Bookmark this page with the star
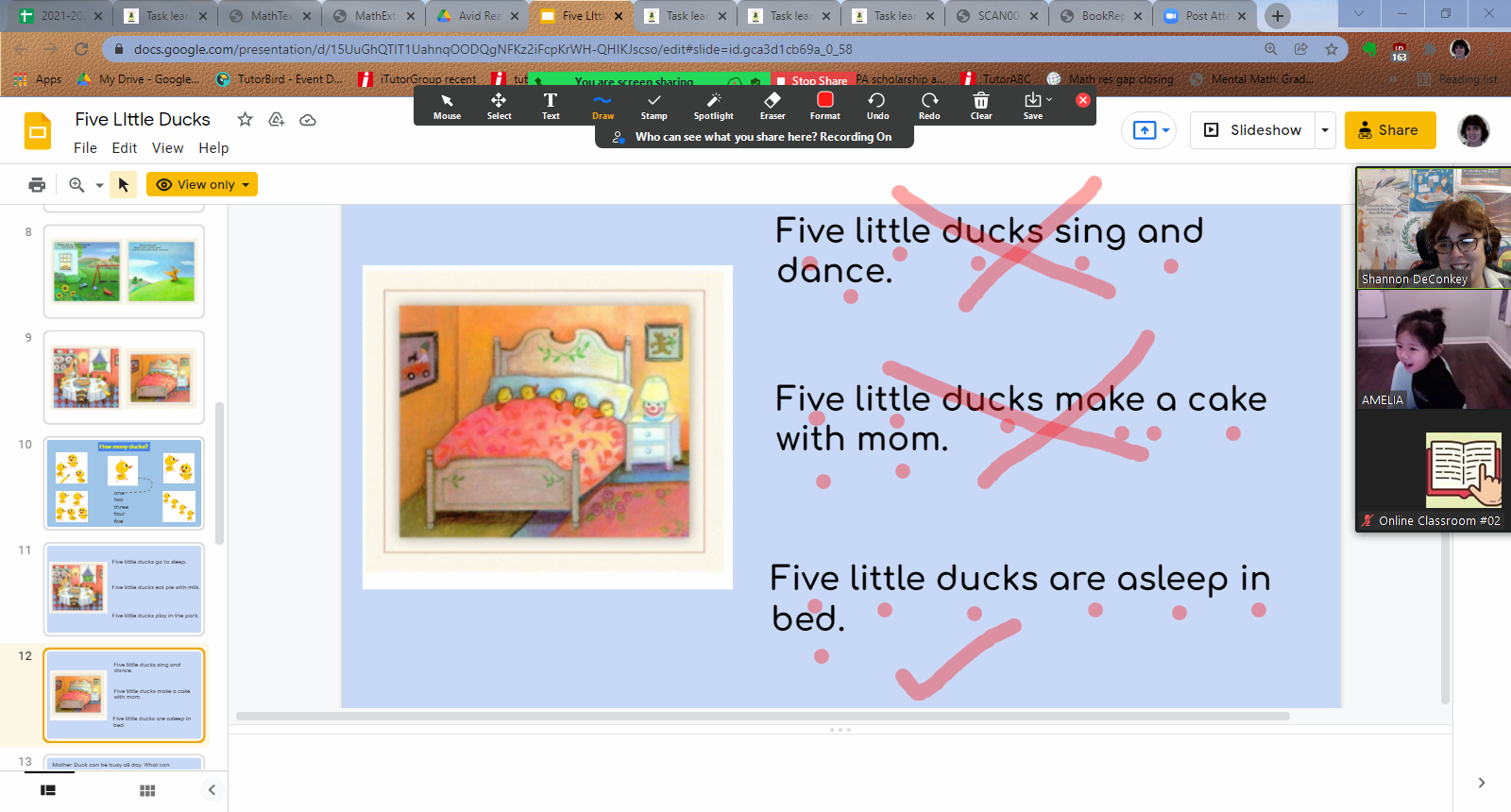This screenshot has width=1511, height=812. pos(1332,49)
